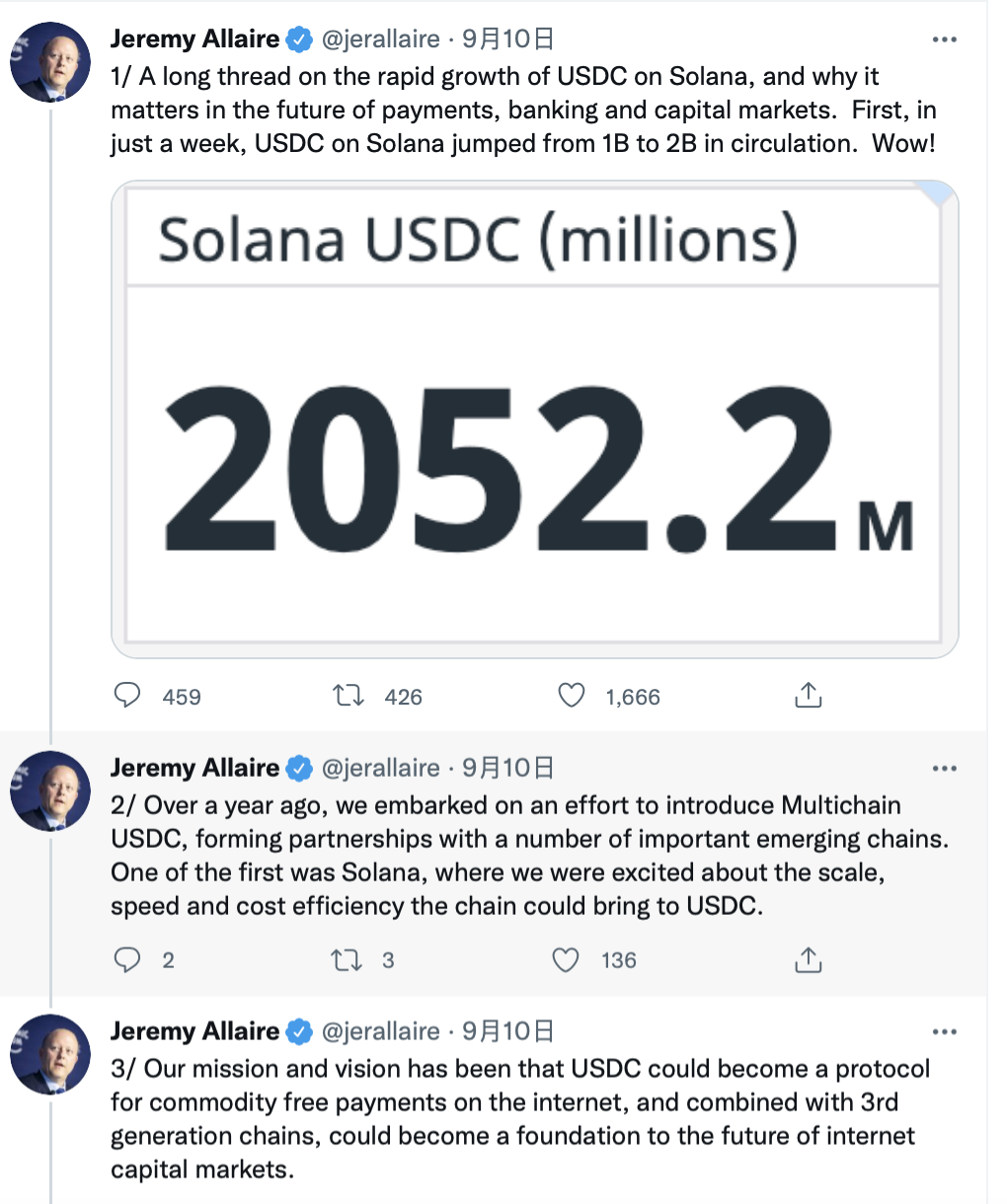This screenshot has width=1007, height=1204.
Task: Retweet the first tweet with 426 retweets
Action: click(348, 697)
